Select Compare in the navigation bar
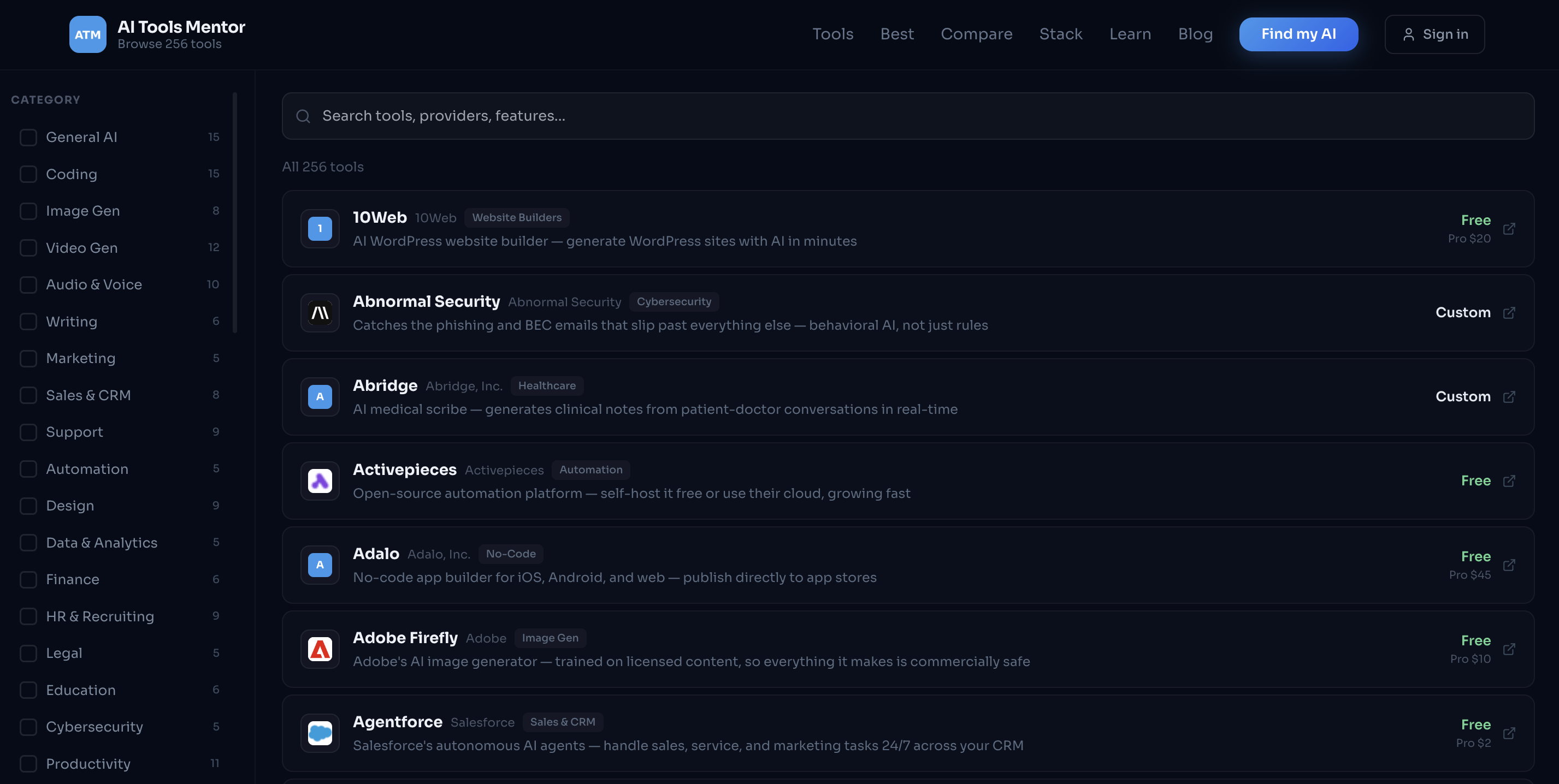Image resolution: width=1559 pixels, height=784 pixels. [976, 34]
